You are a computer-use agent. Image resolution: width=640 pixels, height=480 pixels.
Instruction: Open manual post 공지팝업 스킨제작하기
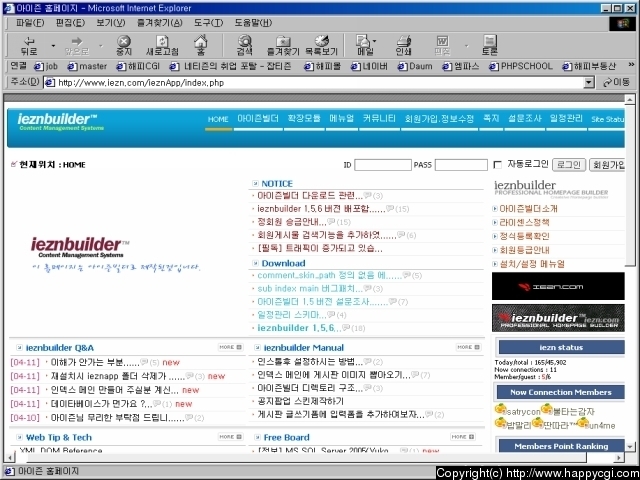300,401
